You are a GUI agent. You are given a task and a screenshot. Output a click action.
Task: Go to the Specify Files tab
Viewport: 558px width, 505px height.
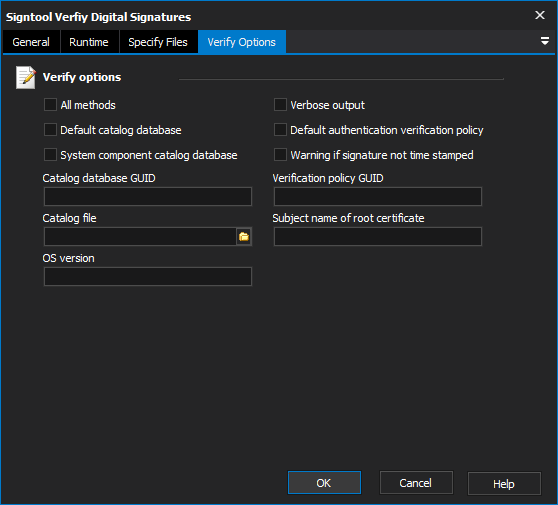(x=158, y=42)
